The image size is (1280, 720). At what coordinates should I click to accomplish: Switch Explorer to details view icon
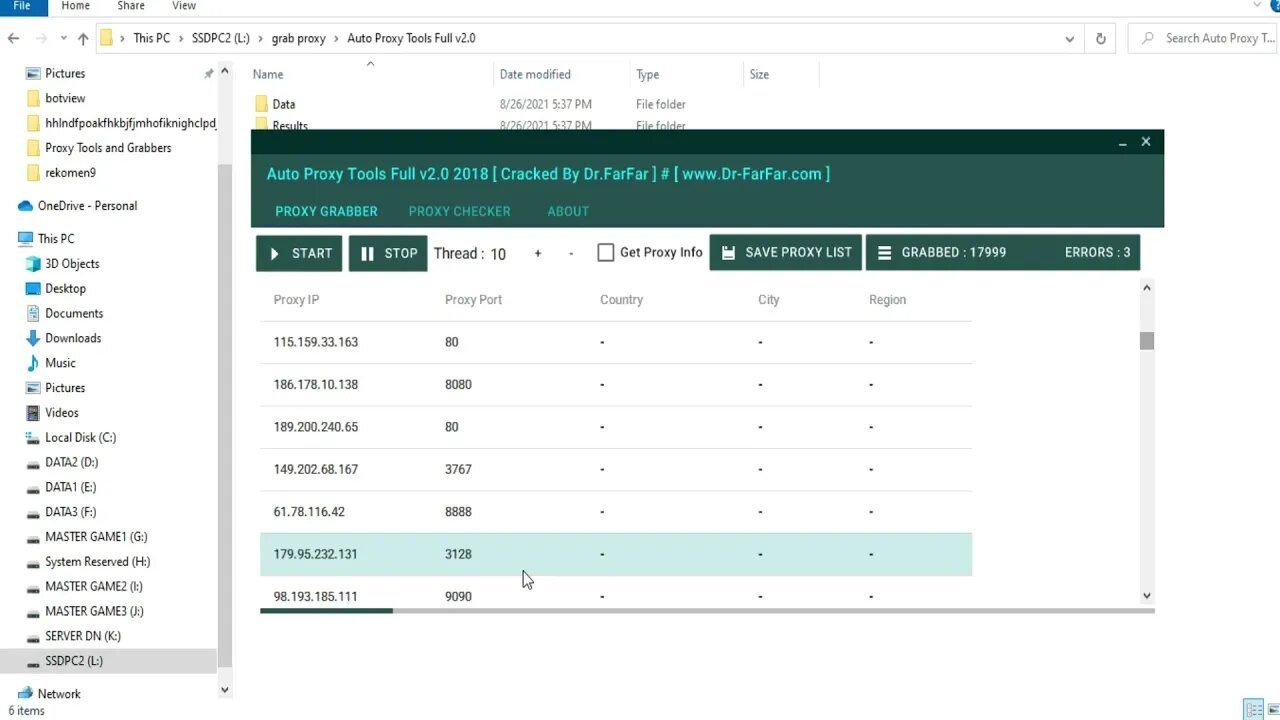[1253, 710]
